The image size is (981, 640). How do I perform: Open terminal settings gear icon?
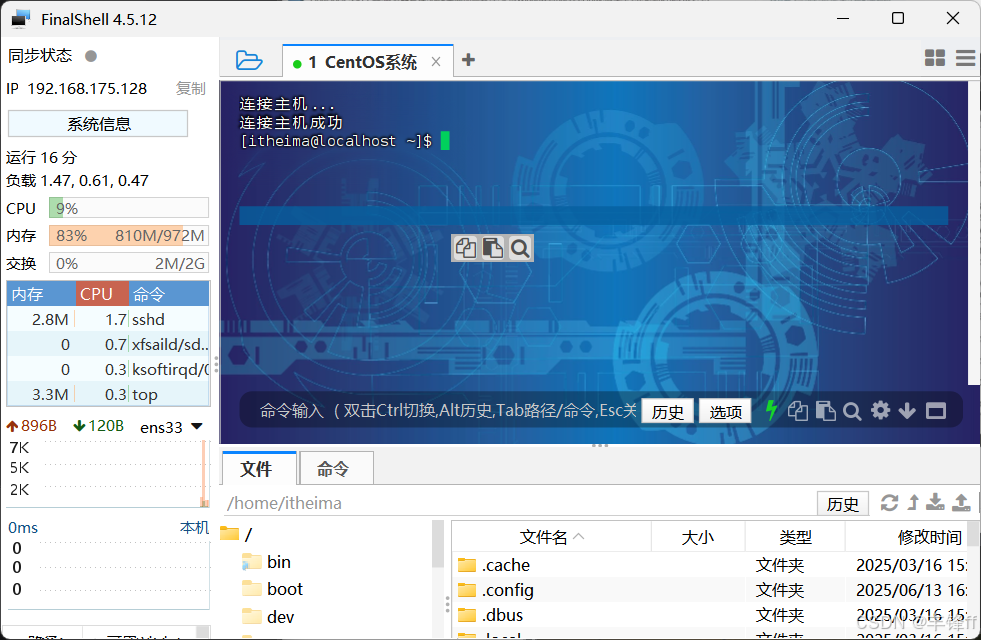(880, 410)
